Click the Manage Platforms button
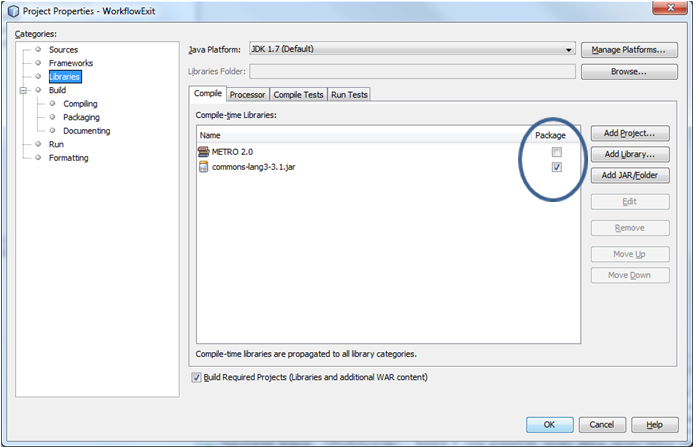 pos(628,49)
